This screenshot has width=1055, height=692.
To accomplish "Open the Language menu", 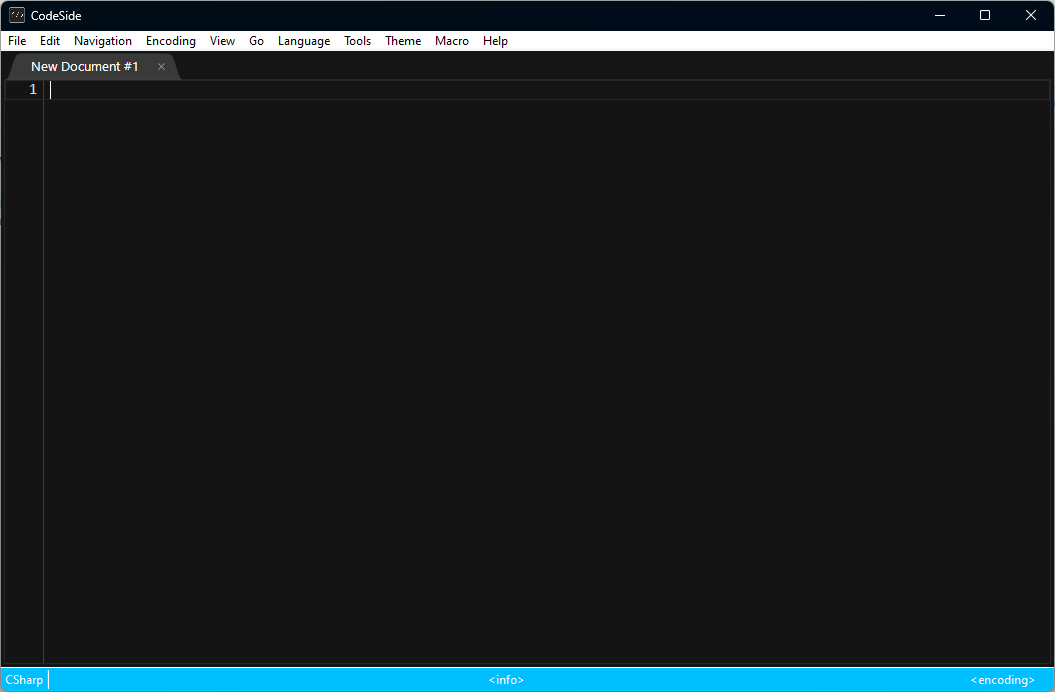I will pyautogui.click(x=303, y=41).
